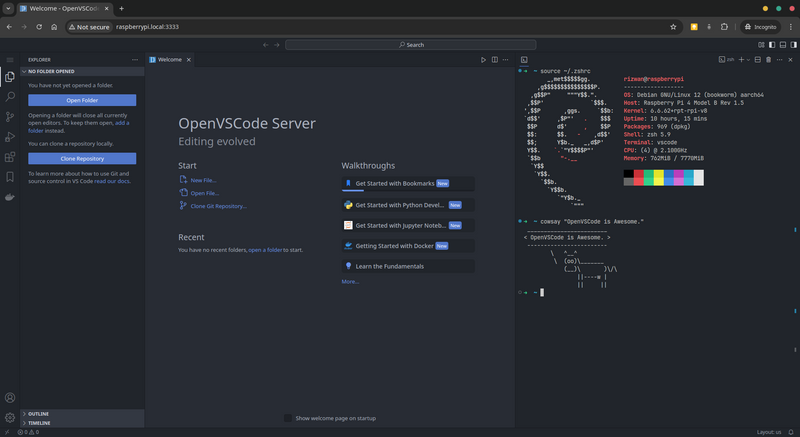Viewport: 800px width, 437px height.
Task: Open the Search view in activity bar
Action: [x=10, y=97]
